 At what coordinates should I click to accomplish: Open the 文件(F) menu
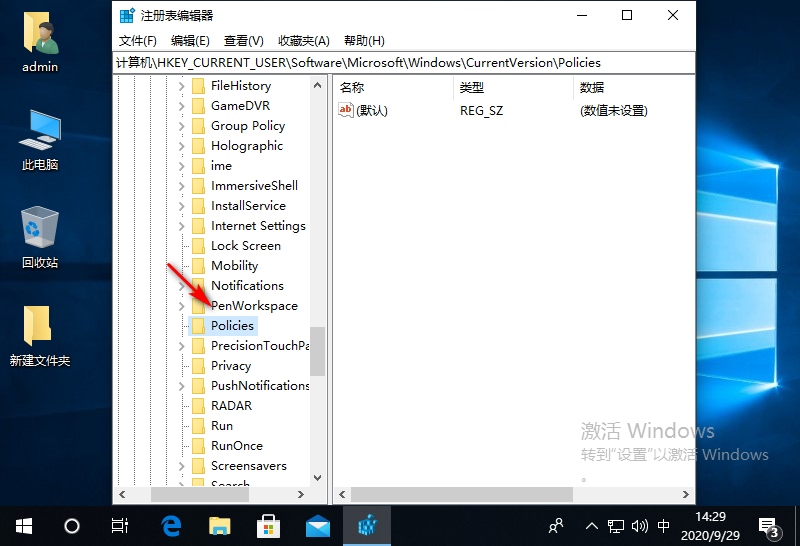(x=137, y=41)
